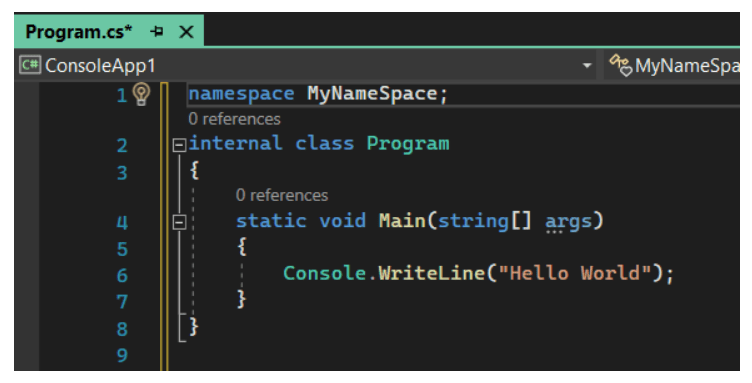Click the closing brace on line 8
Image resolution: width=752 pixels, height=383 pixels.
coord(194,327)
